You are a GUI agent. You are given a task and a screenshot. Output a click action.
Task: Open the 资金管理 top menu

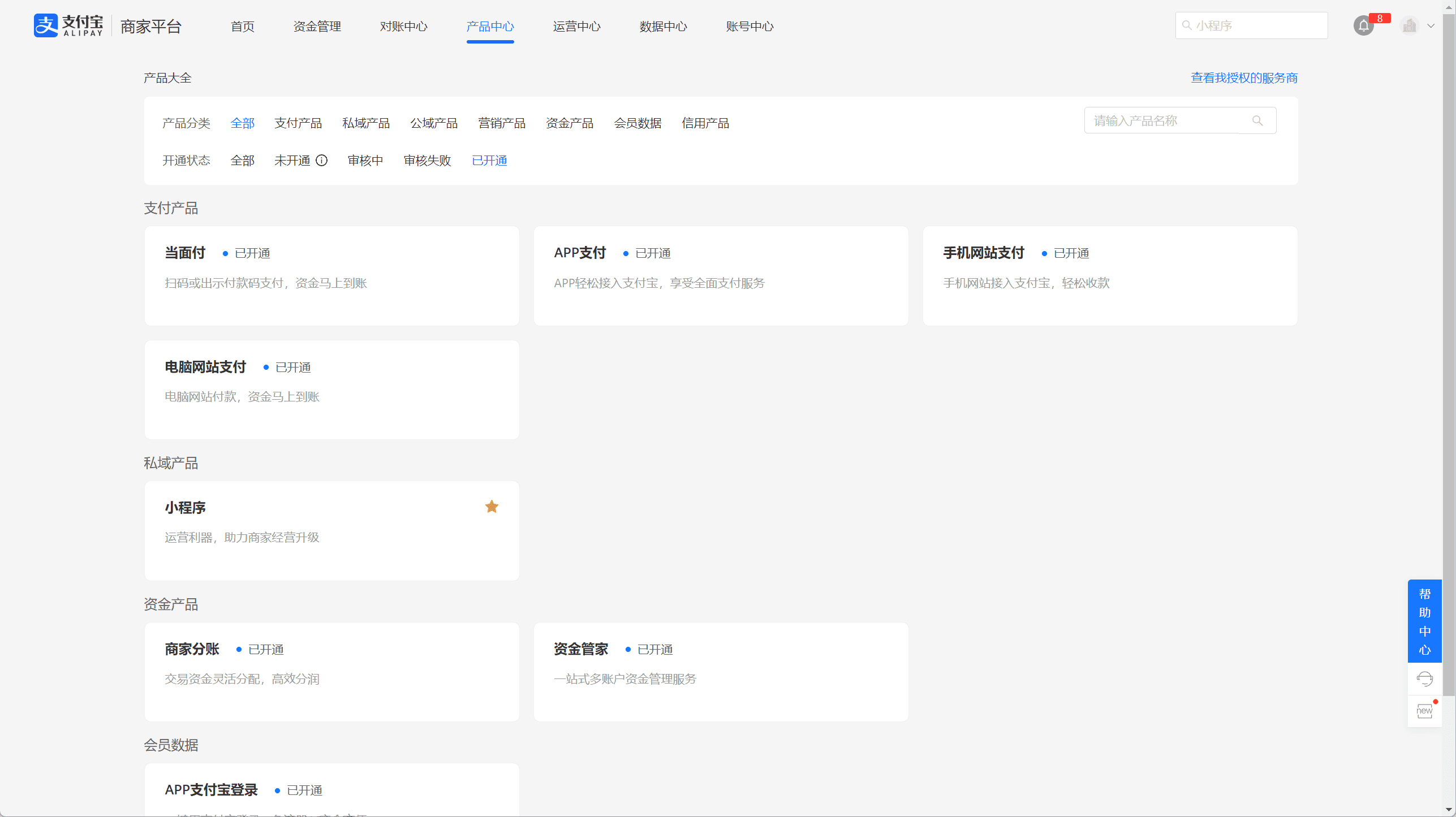pyautogui.click(x=317, y=27)
